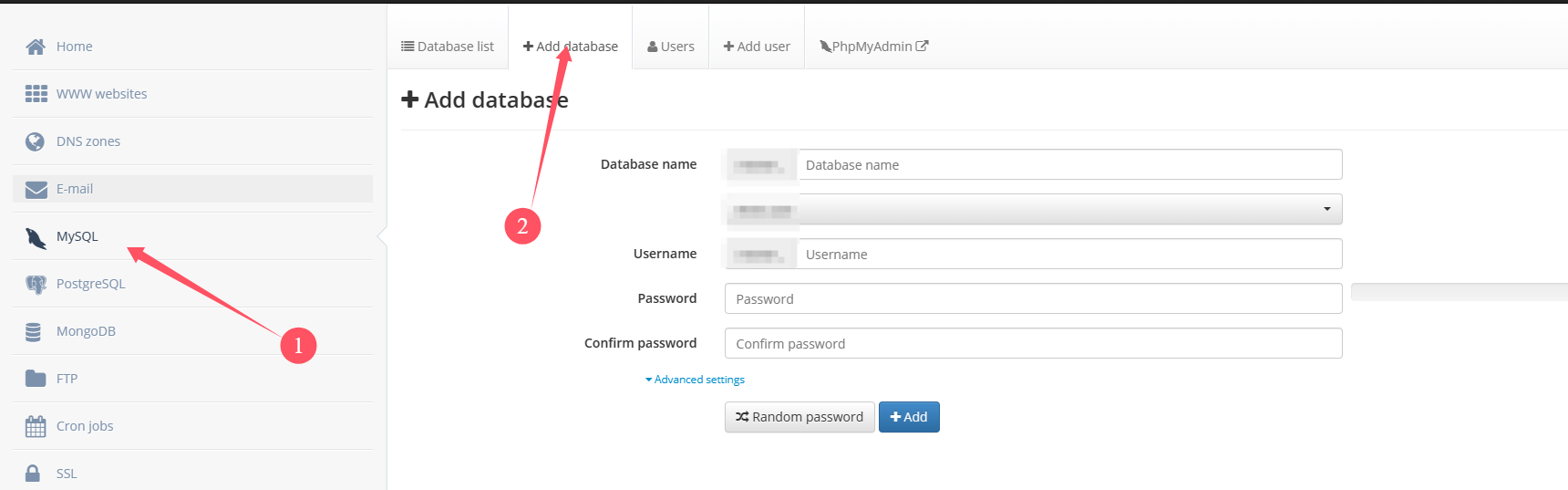Open the MySQL dolphin icon
Image resolution: width=1568 pixels, height=490 pixels.
point(36,238)
